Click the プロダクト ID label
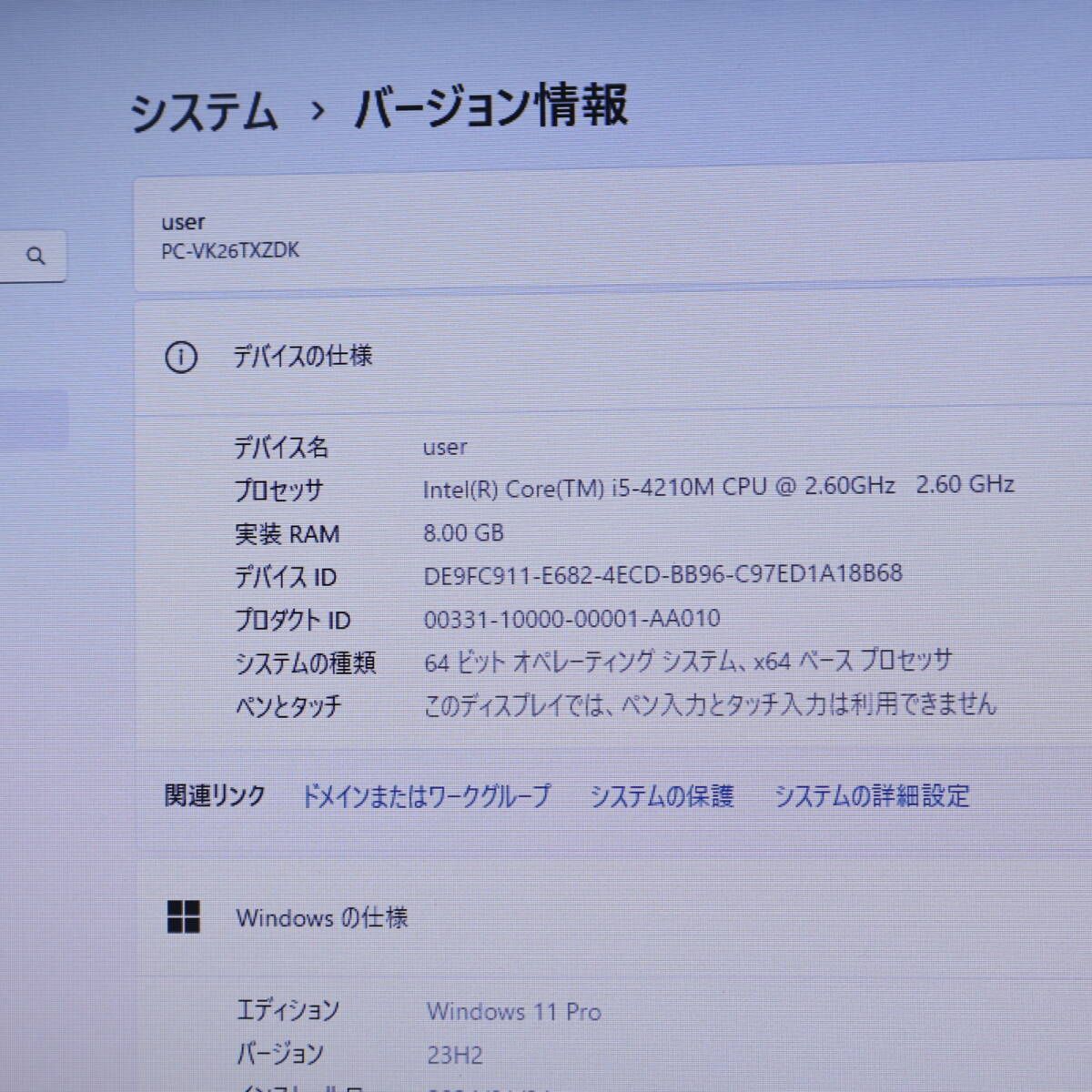Viewport: 1092px width, 1092px height. pyautogui.click(x=293, y=621)
